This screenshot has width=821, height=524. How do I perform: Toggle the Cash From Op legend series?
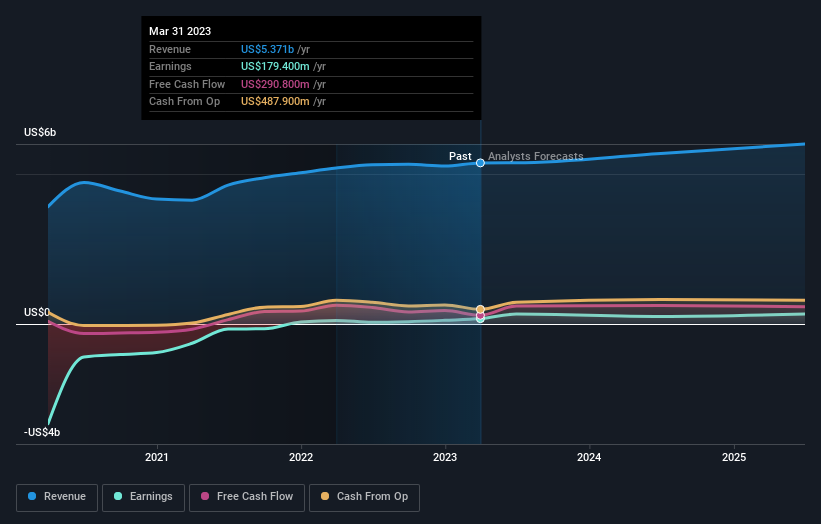click(364, 497)
